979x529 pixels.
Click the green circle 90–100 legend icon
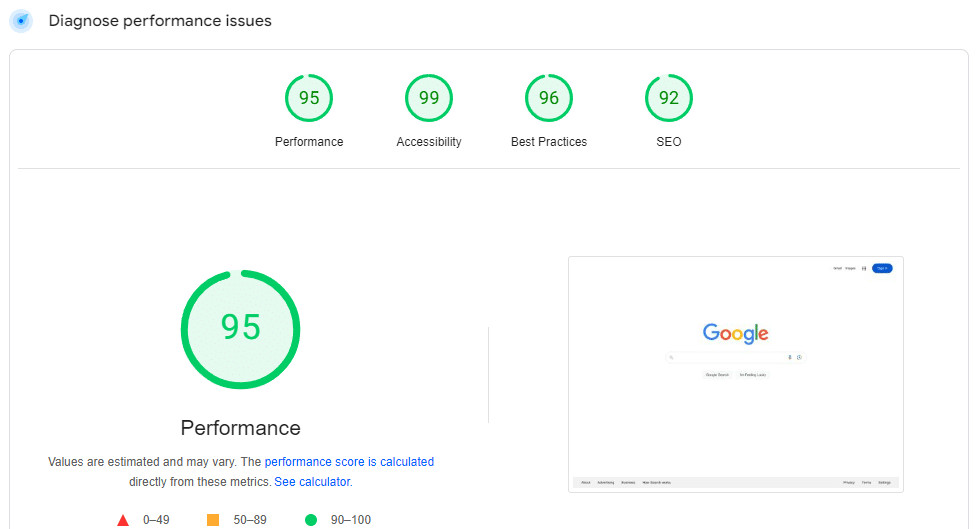[x=310, y=520]
